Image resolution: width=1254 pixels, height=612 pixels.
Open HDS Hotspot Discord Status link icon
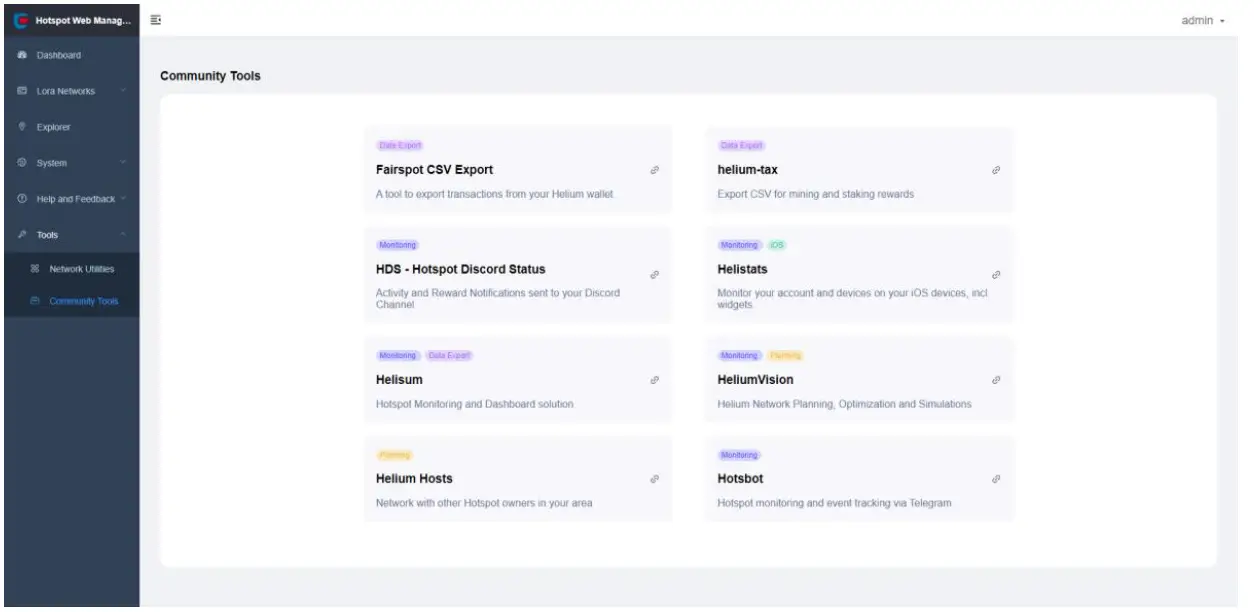(655, 274)
